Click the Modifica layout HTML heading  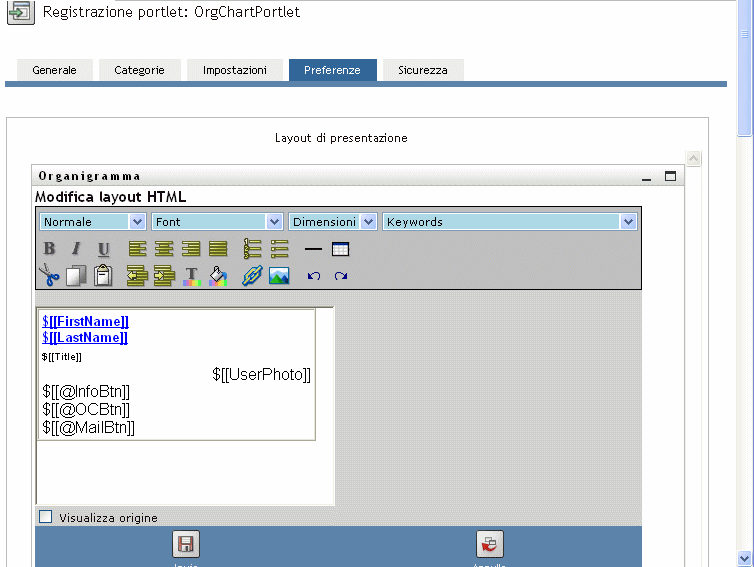pyautogui.click(x=111, y=197)
